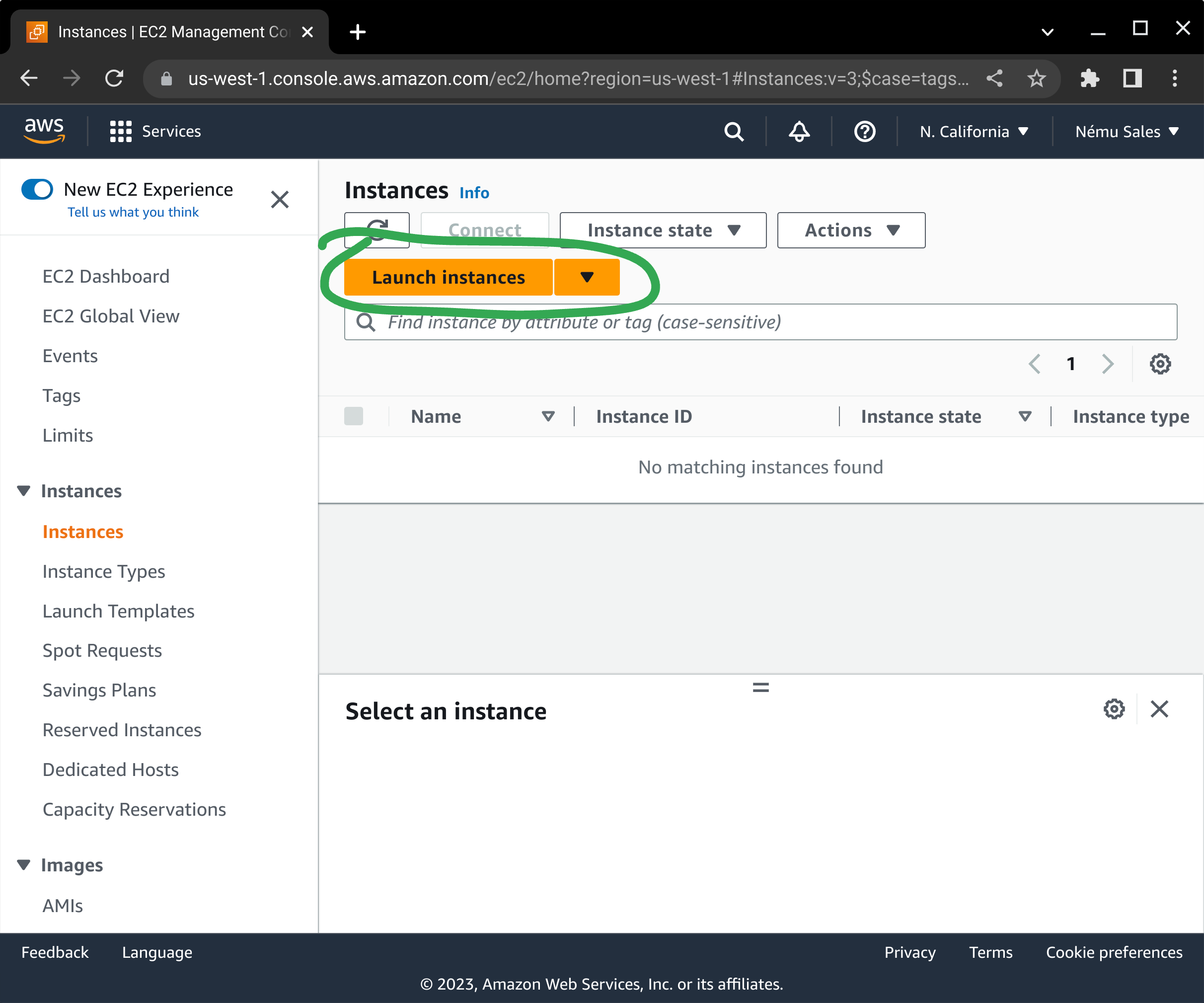Open the Privacy link
This screenshot has height=1003, width=1204.
point(910,953)
